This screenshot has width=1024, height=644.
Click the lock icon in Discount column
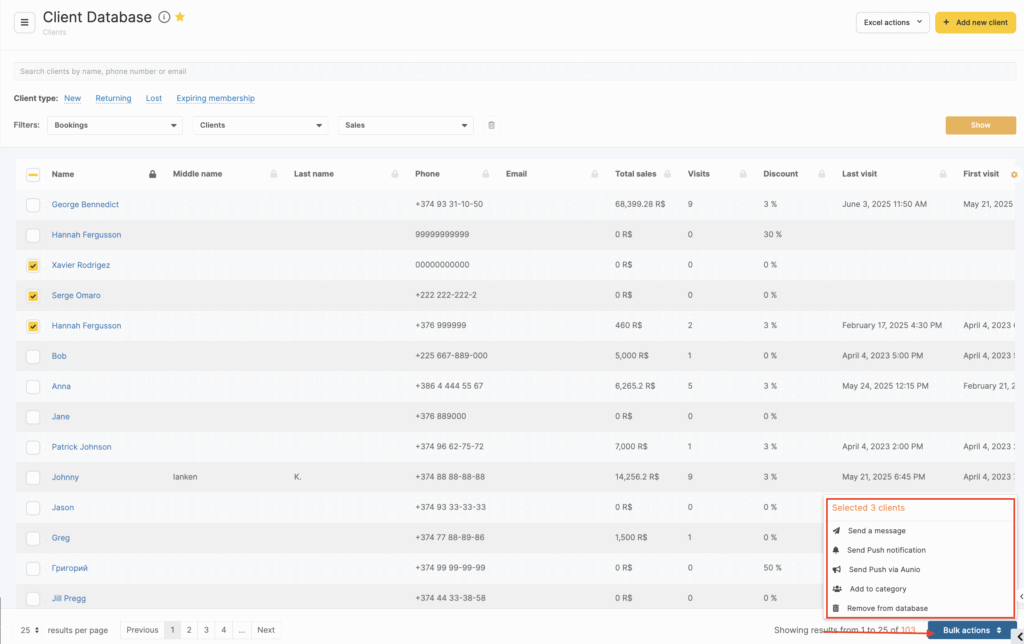[822, 174]
